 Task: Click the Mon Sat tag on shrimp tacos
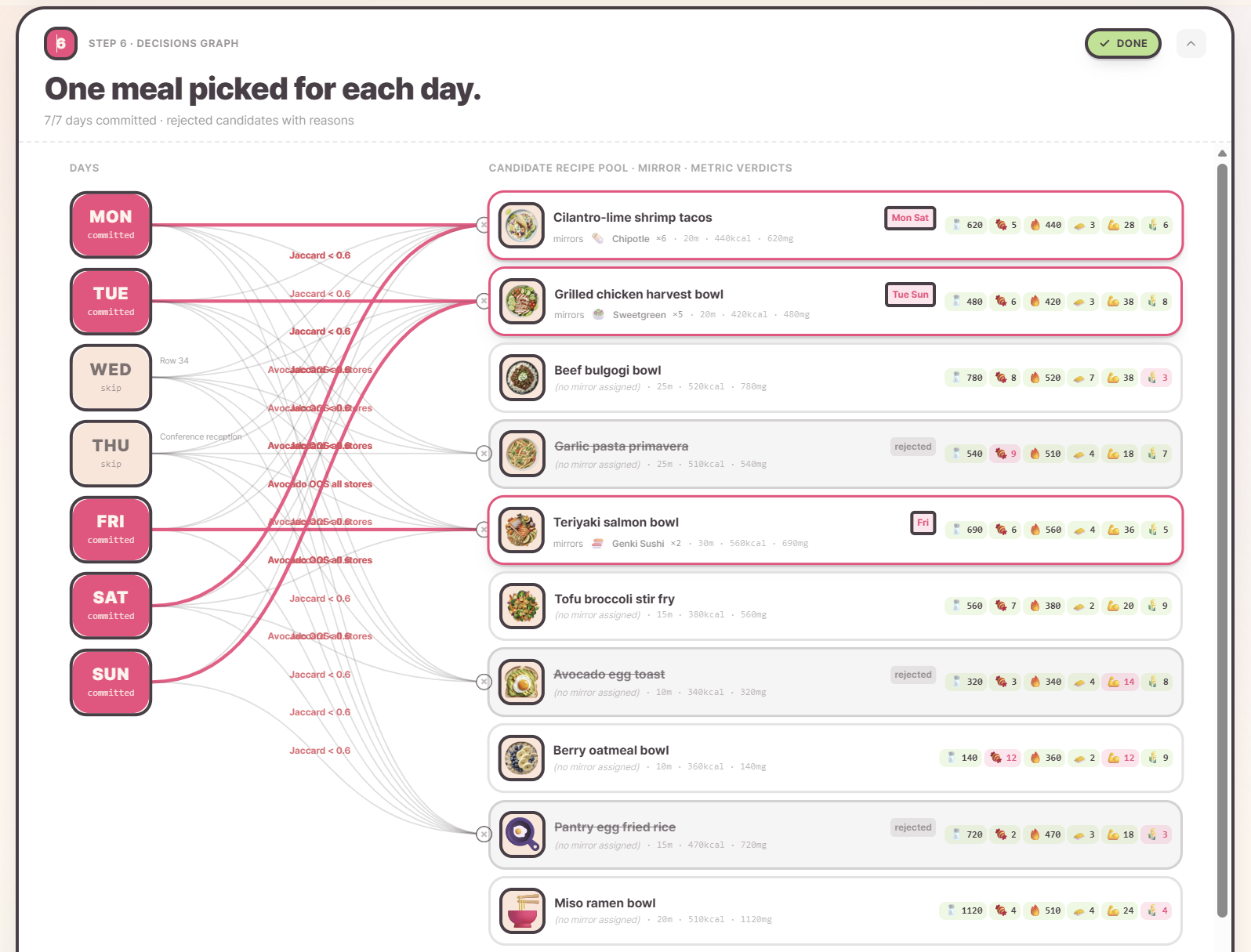coord(910,218)
